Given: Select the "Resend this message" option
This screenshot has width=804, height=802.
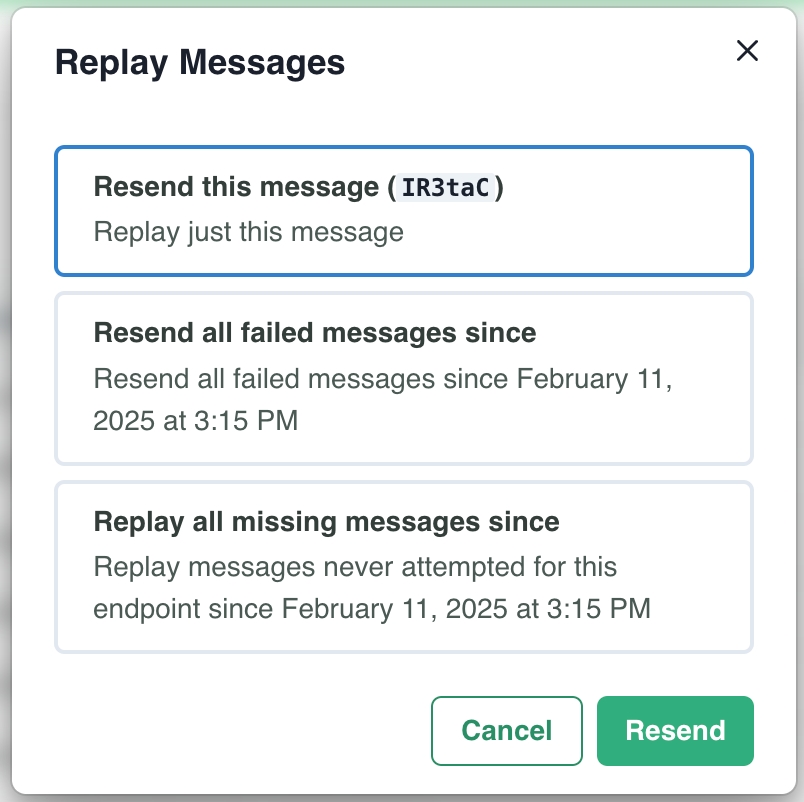Looking at the screenshot, I should [x=403, y=210].
